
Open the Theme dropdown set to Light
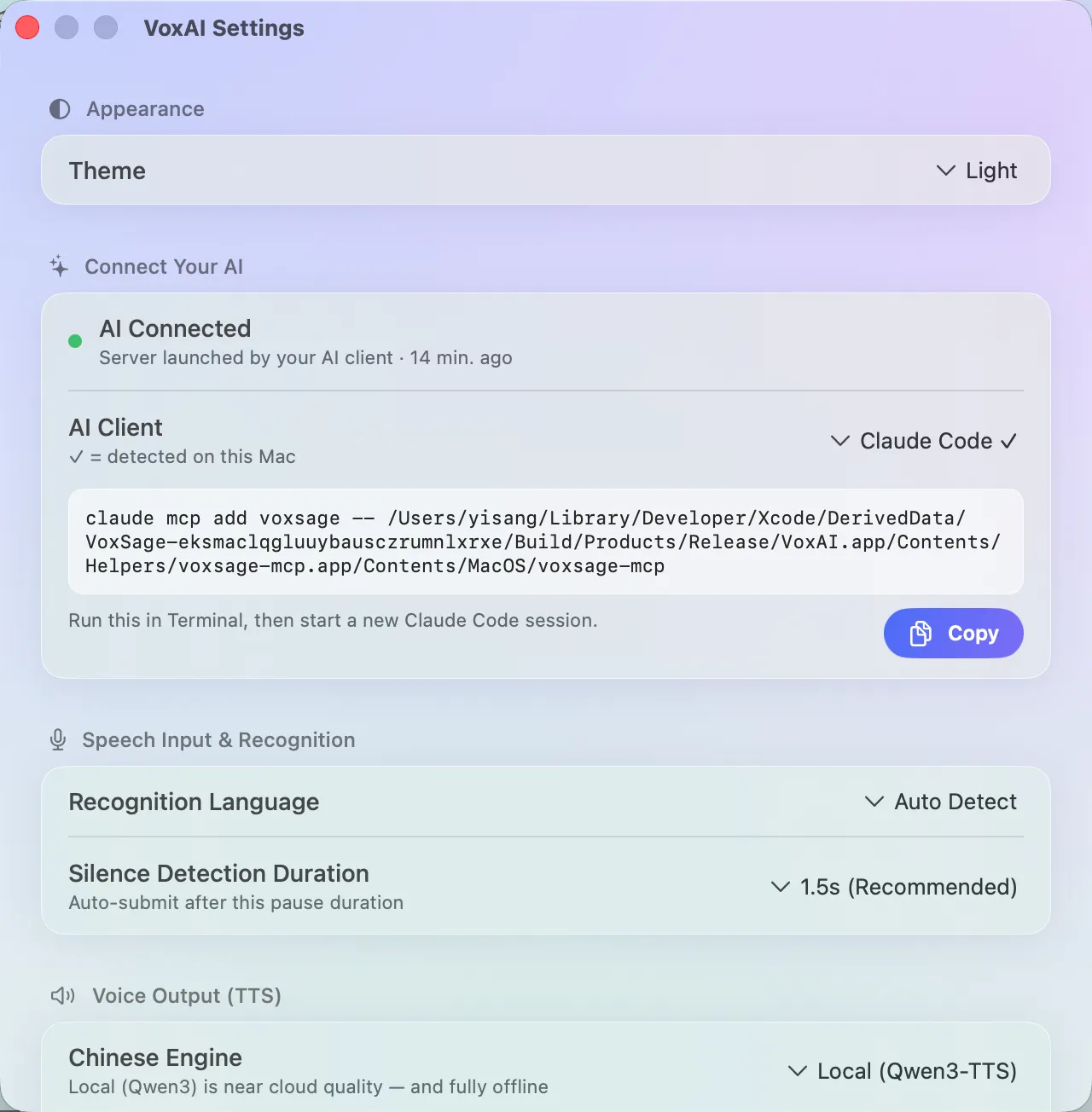tap(976, 171)
